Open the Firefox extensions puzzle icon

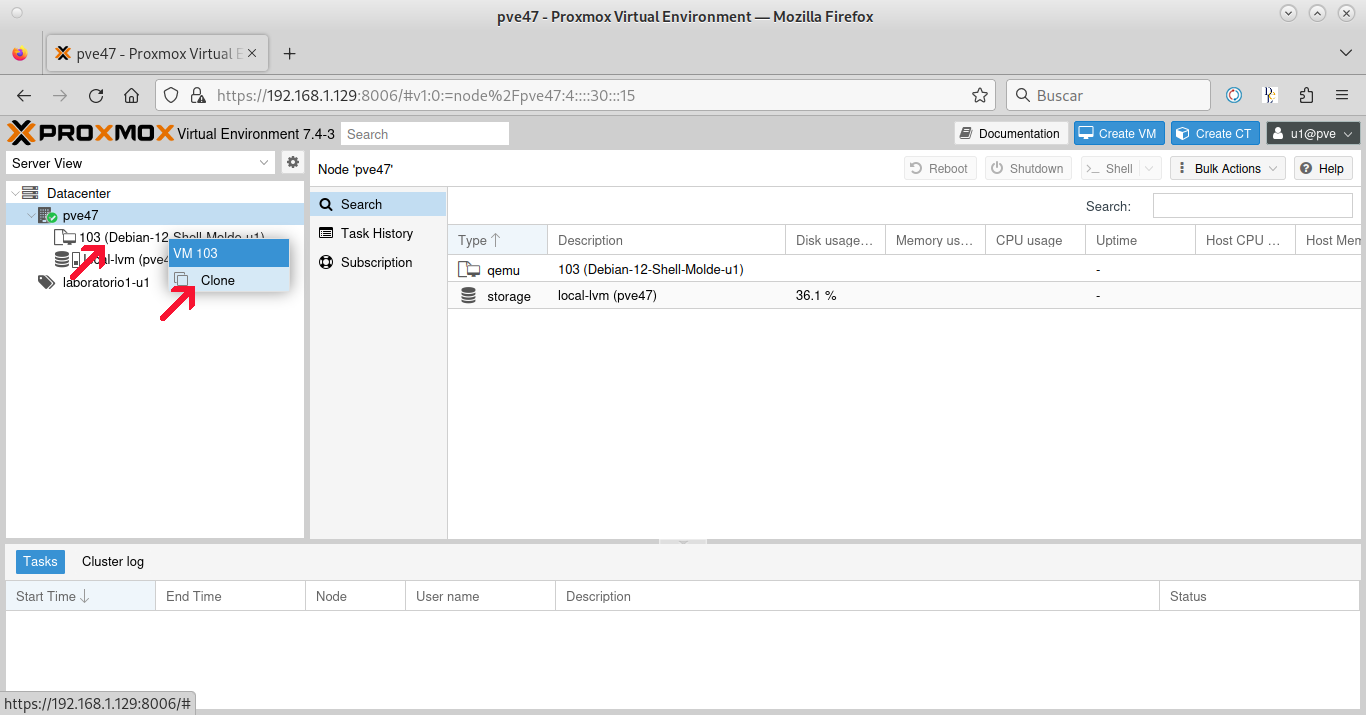point(1306,96)
